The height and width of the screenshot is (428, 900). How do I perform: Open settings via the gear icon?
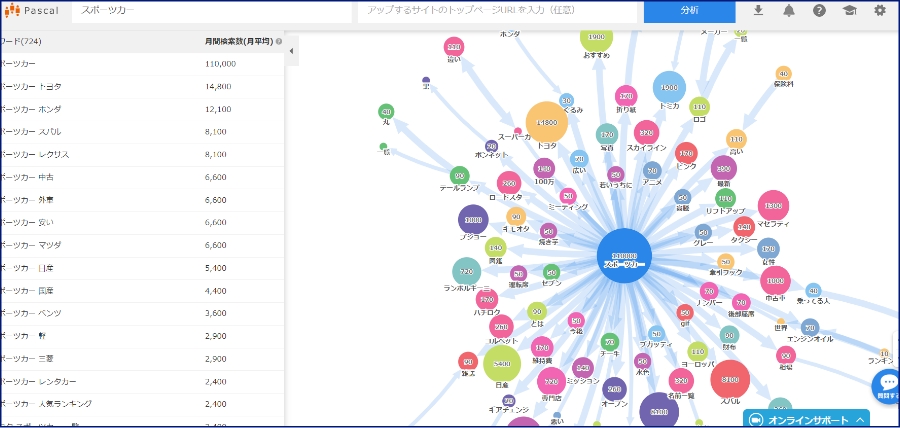pos(880,11)
